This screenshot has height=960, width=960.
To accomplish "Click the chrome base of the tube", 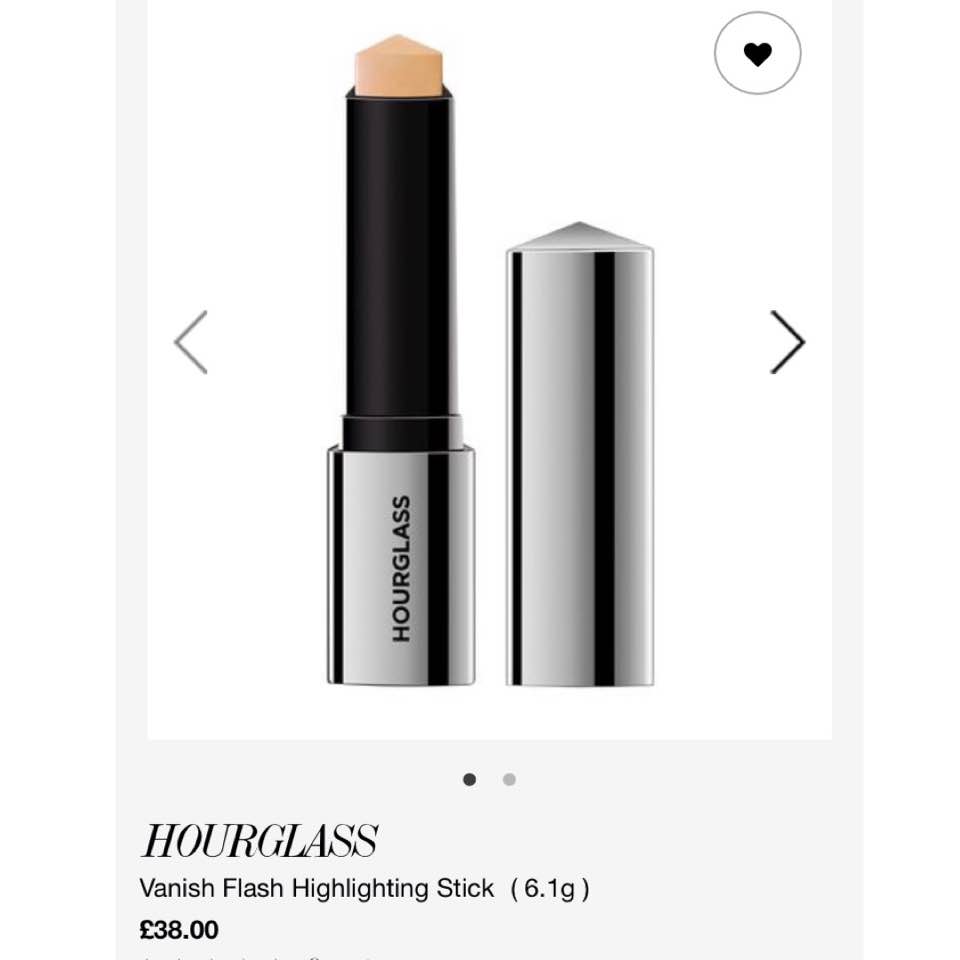I will [402, 564].
